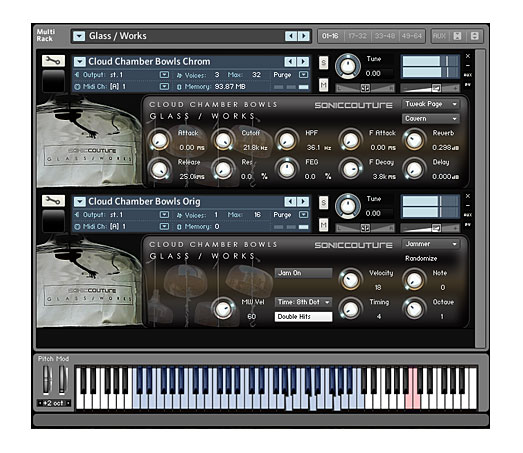Click the Attack knob
Image resolution: width=523 pixels, height=453 pixels.
tap(159, 140)
